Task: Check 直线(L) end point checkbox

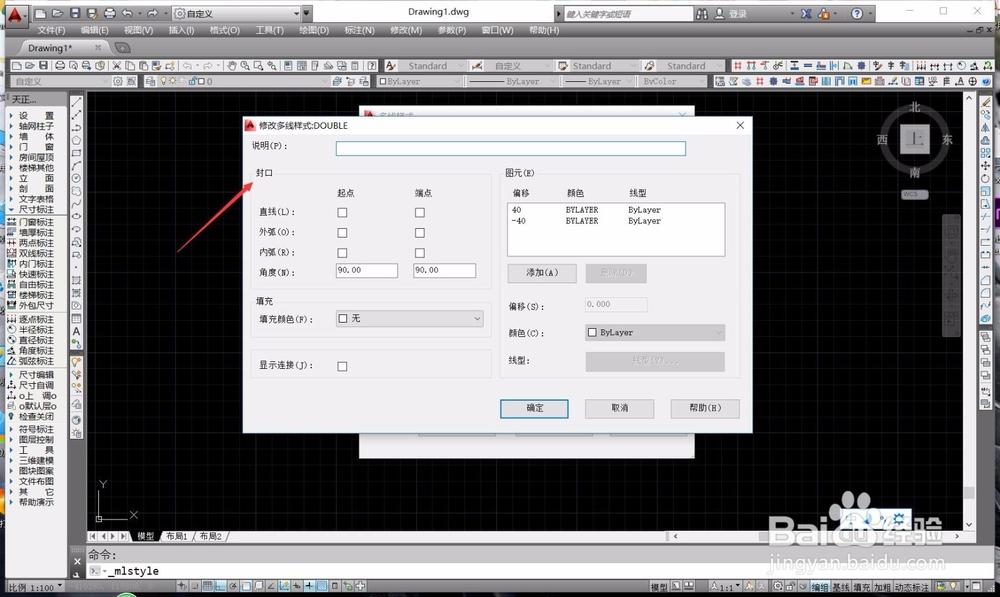Action: [x=420, y=212]
